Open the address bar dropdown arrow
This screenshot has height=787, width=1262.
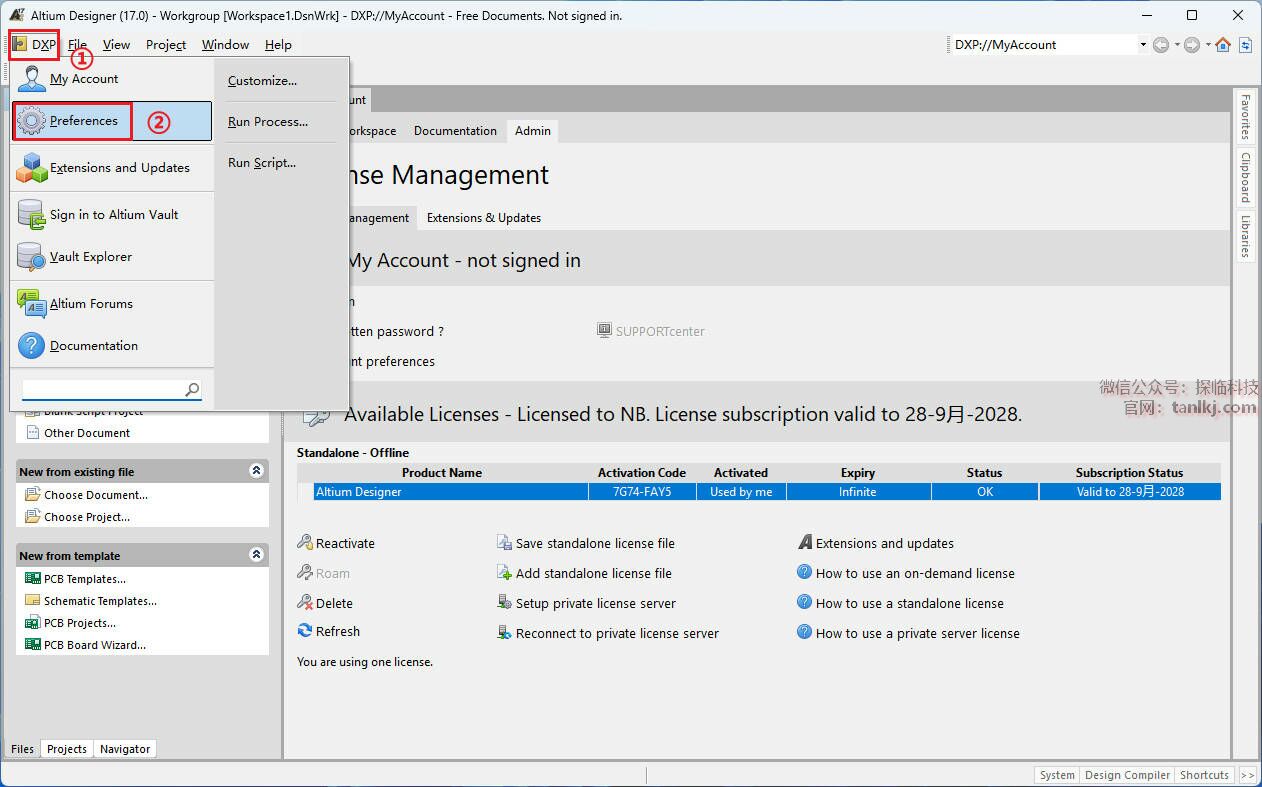(1143, 45)
